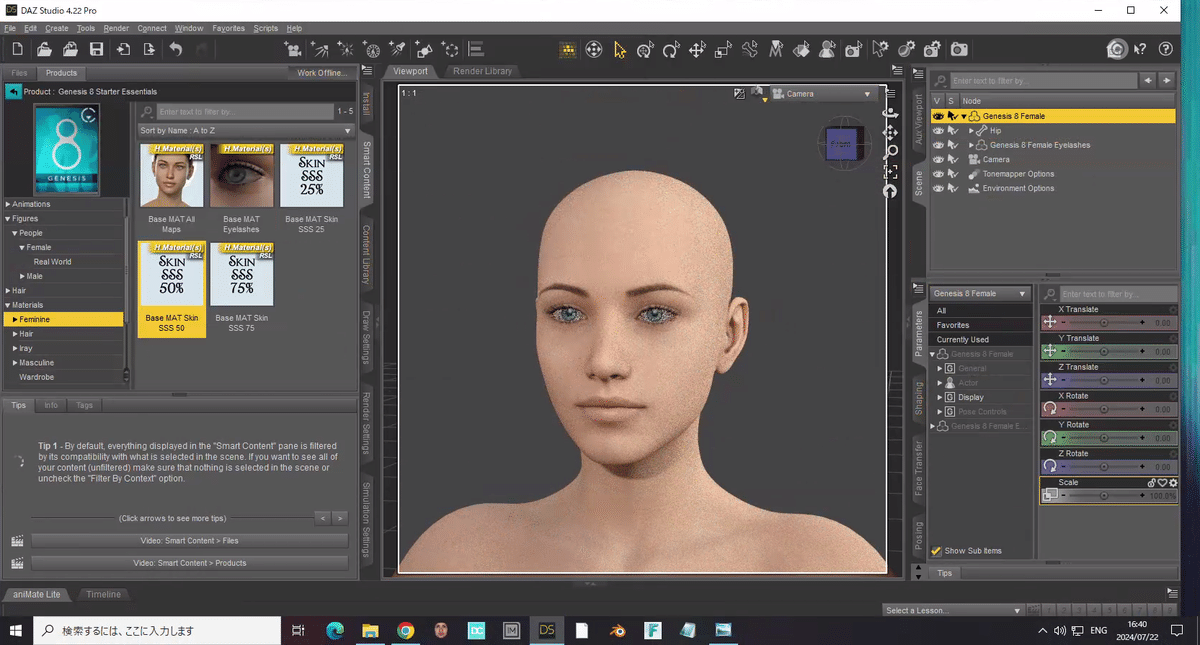The width and height of the screenshot is (1200, 645).
Task: Create a new spotlight from toolbar
Action: pyautogui.click(x=397, y=49)
